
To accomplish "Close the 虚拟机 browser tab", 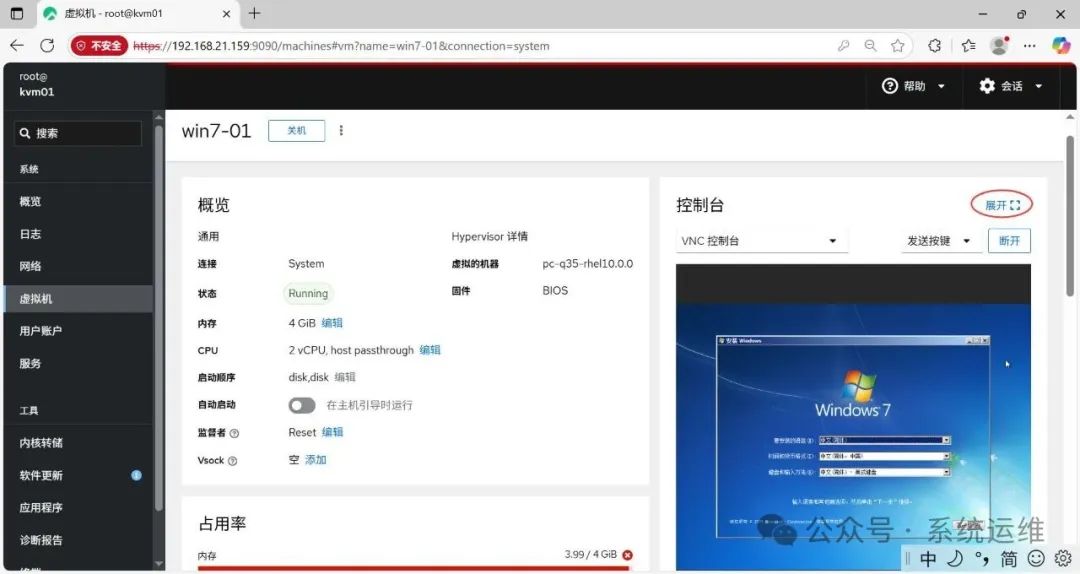I will coord(226,14).
